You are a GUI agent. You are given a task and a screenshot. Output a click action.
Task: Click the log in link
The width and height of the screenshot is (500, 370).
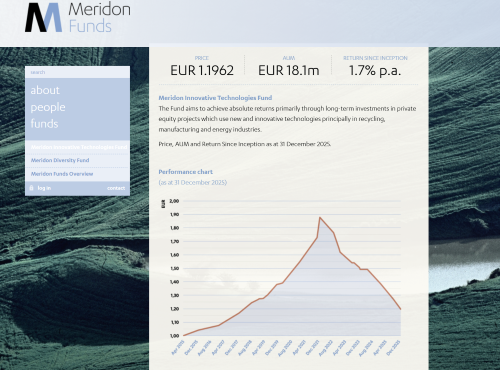pos(44,188)
